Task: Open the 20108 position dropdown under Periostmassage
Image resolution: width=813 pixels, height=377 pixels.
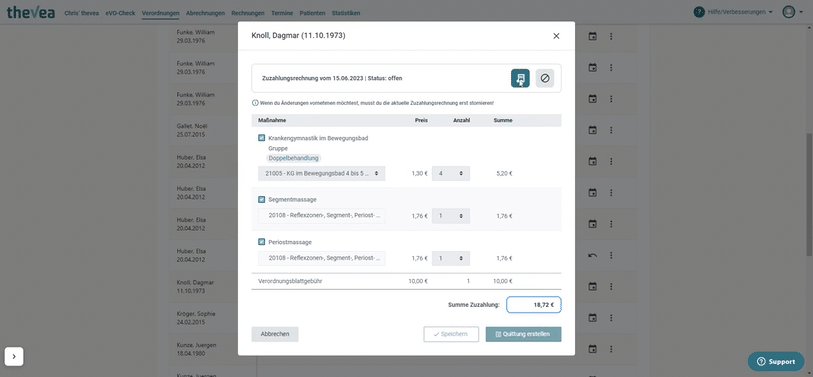Action: point(321,258)
